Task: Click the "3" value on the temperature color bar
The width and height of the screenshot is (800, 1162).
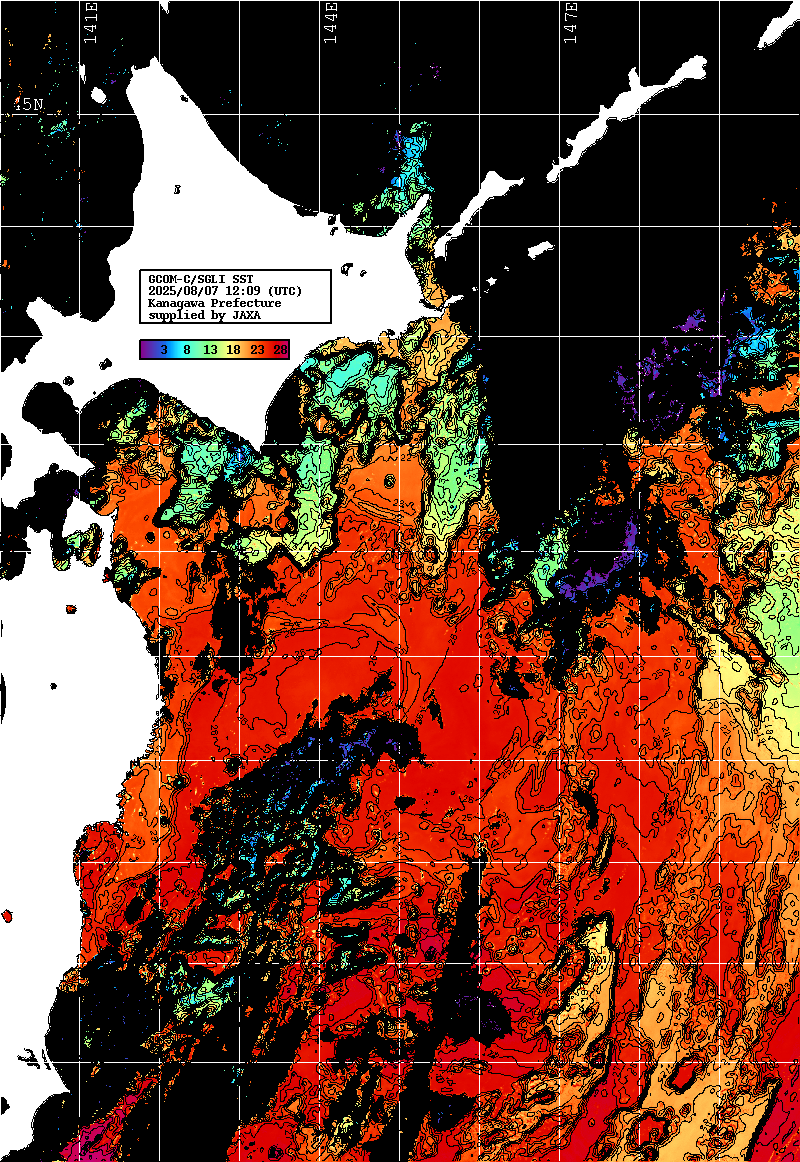Action: (164, 350)
